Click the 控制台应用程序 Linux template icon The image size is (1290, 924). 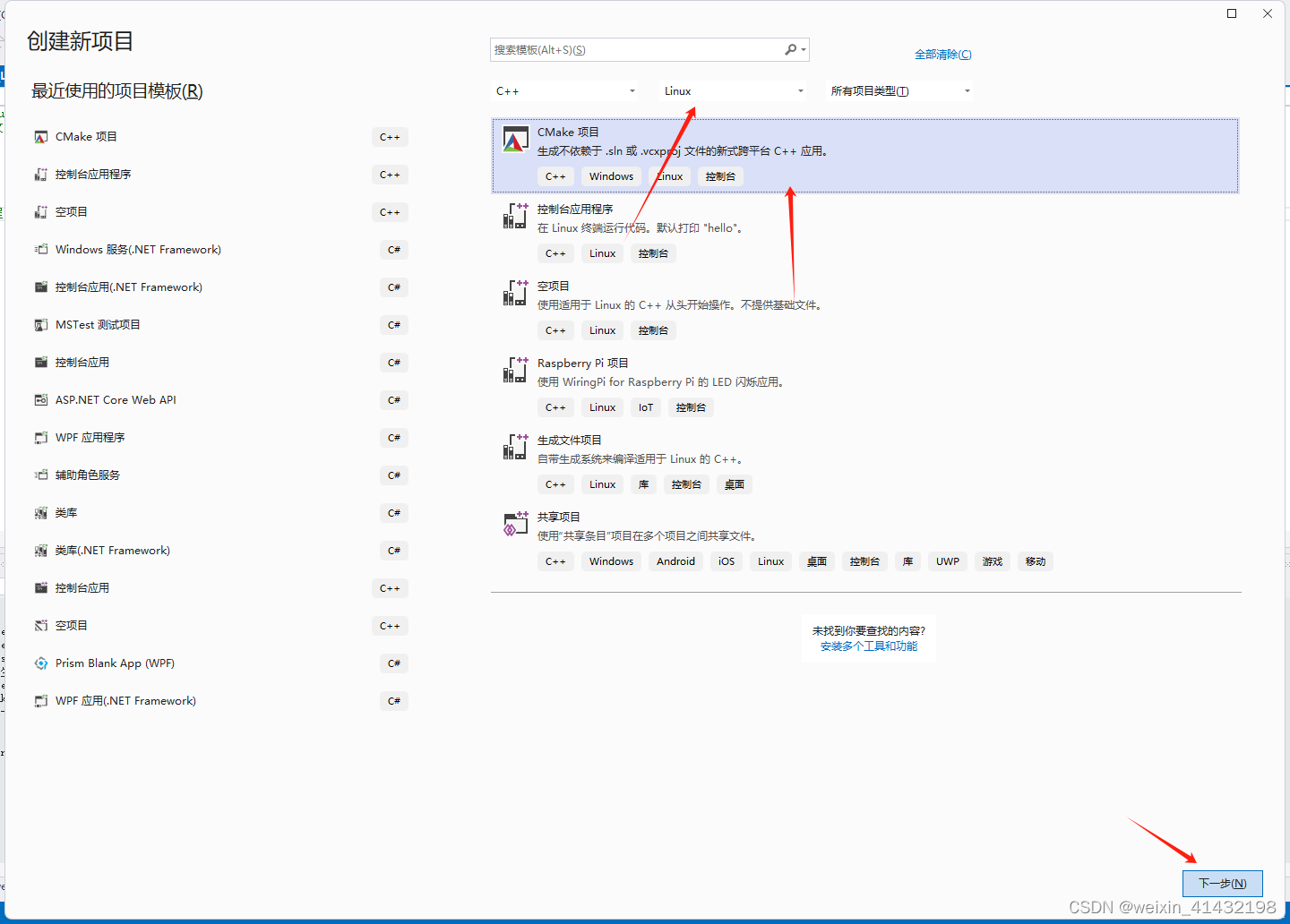point(515,216)
